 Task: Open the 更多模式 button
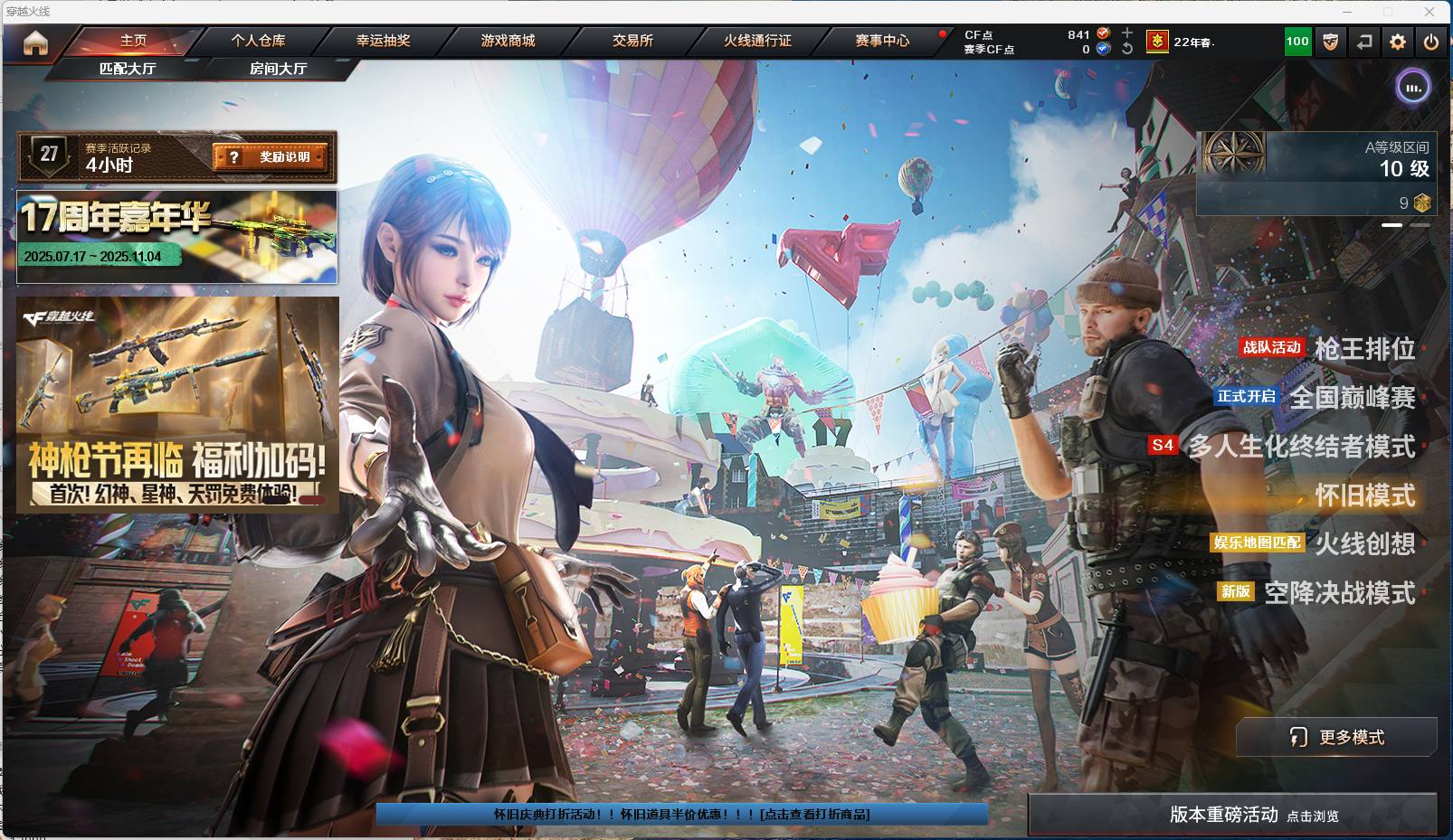point(1336,737)
